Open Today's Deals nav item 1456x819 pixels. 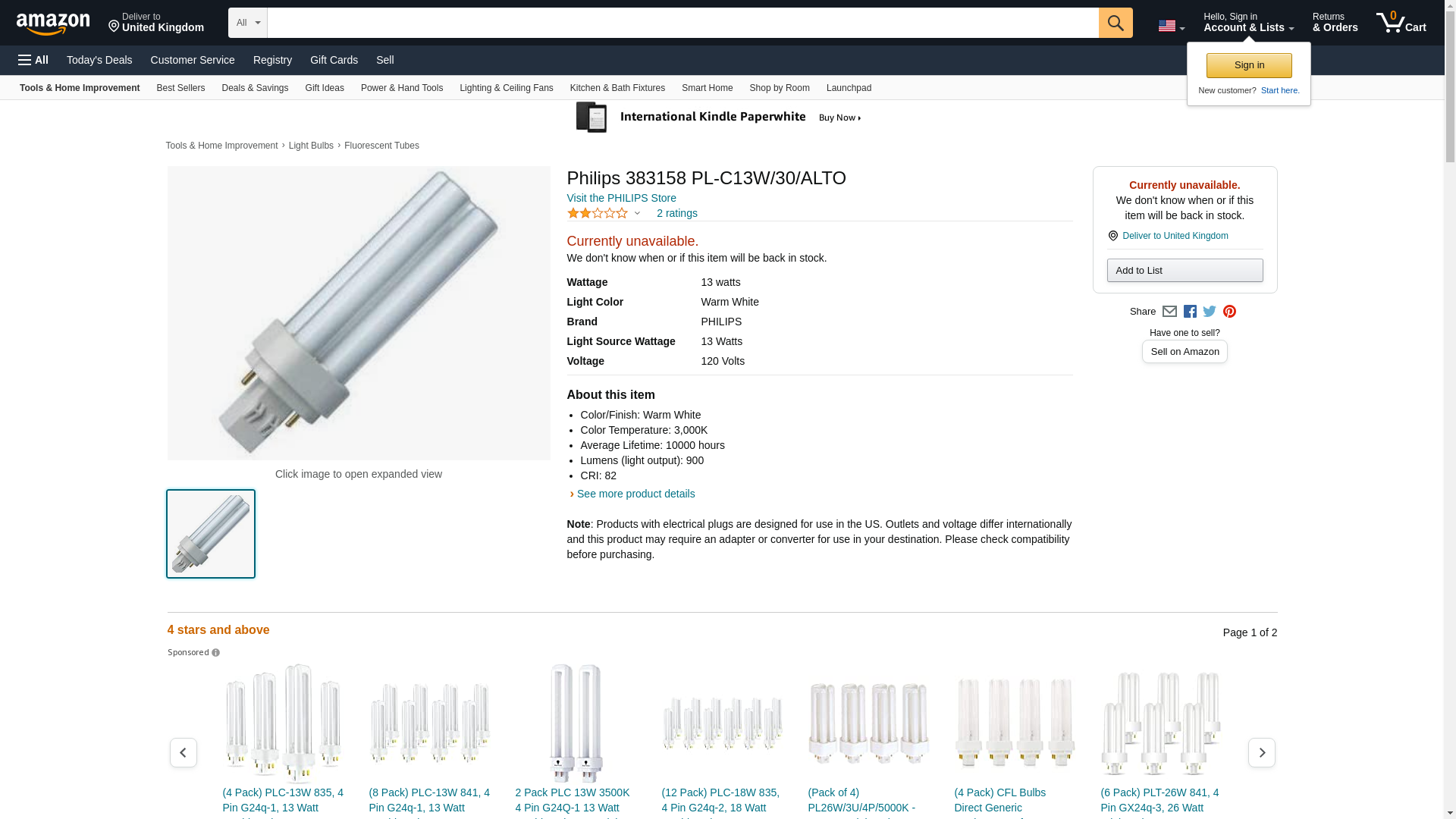coord(99,60)
